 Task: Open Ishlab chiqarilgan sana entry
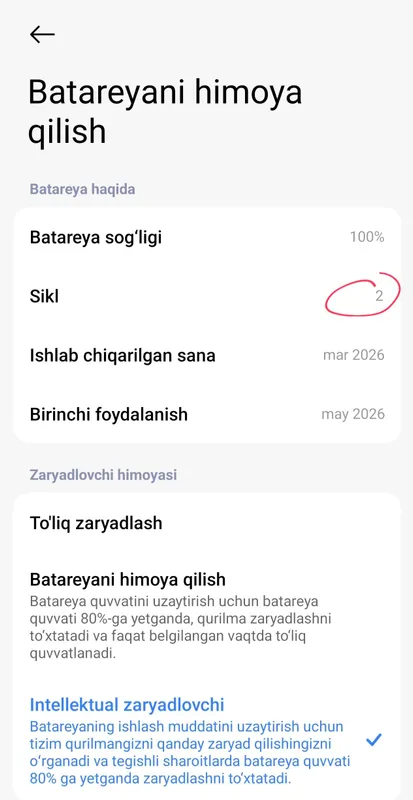207,355
